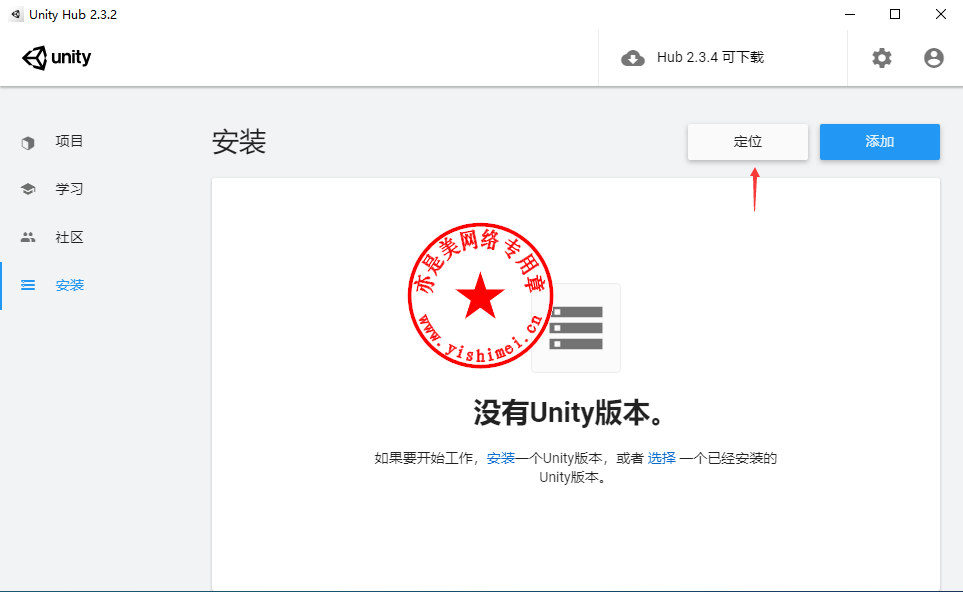
Task: Click the cloud download icon
Action: 633,58
